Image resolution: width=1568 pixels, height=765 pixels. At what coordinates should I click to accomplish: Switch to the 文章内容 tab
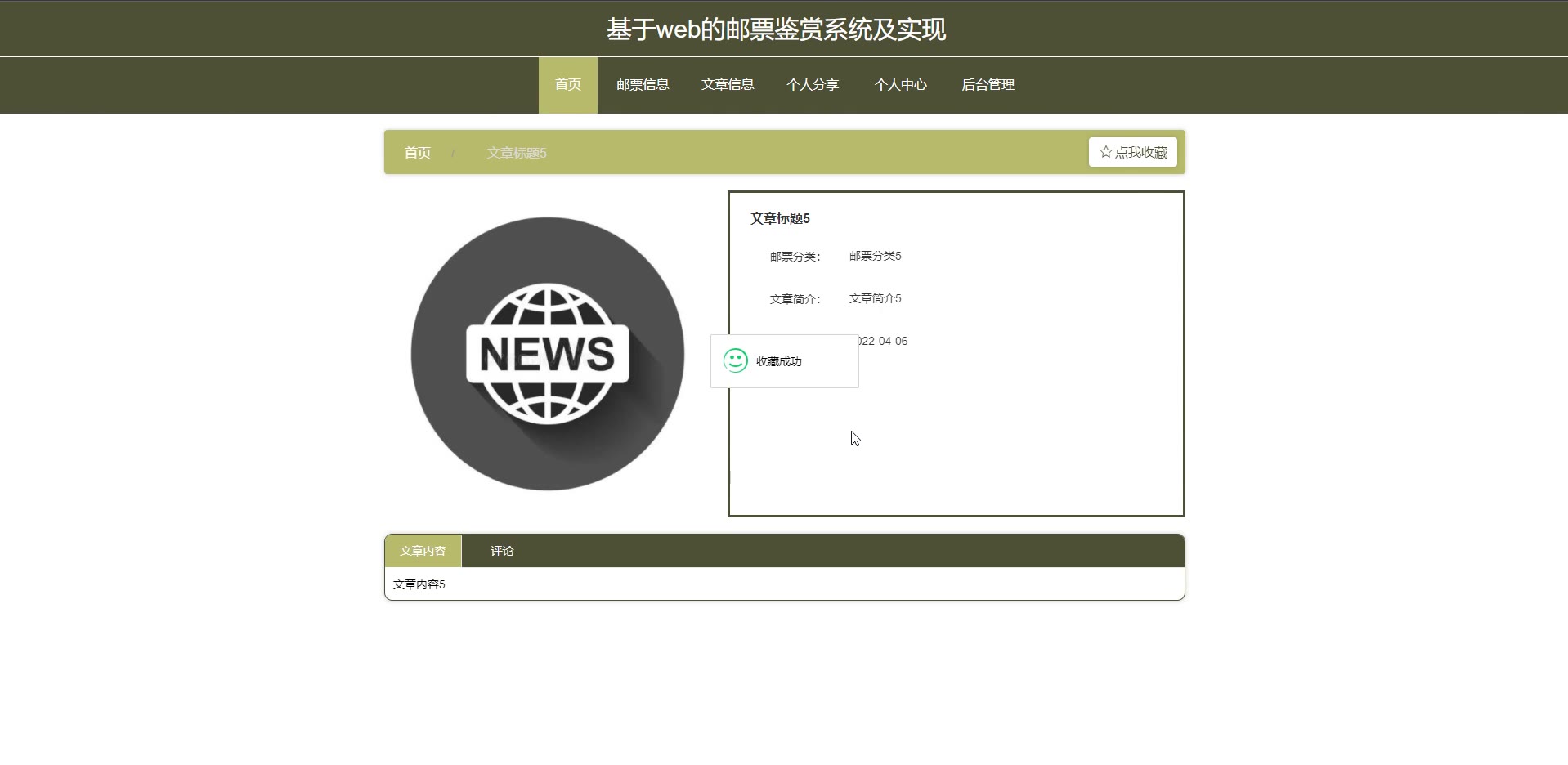point(423,551)
